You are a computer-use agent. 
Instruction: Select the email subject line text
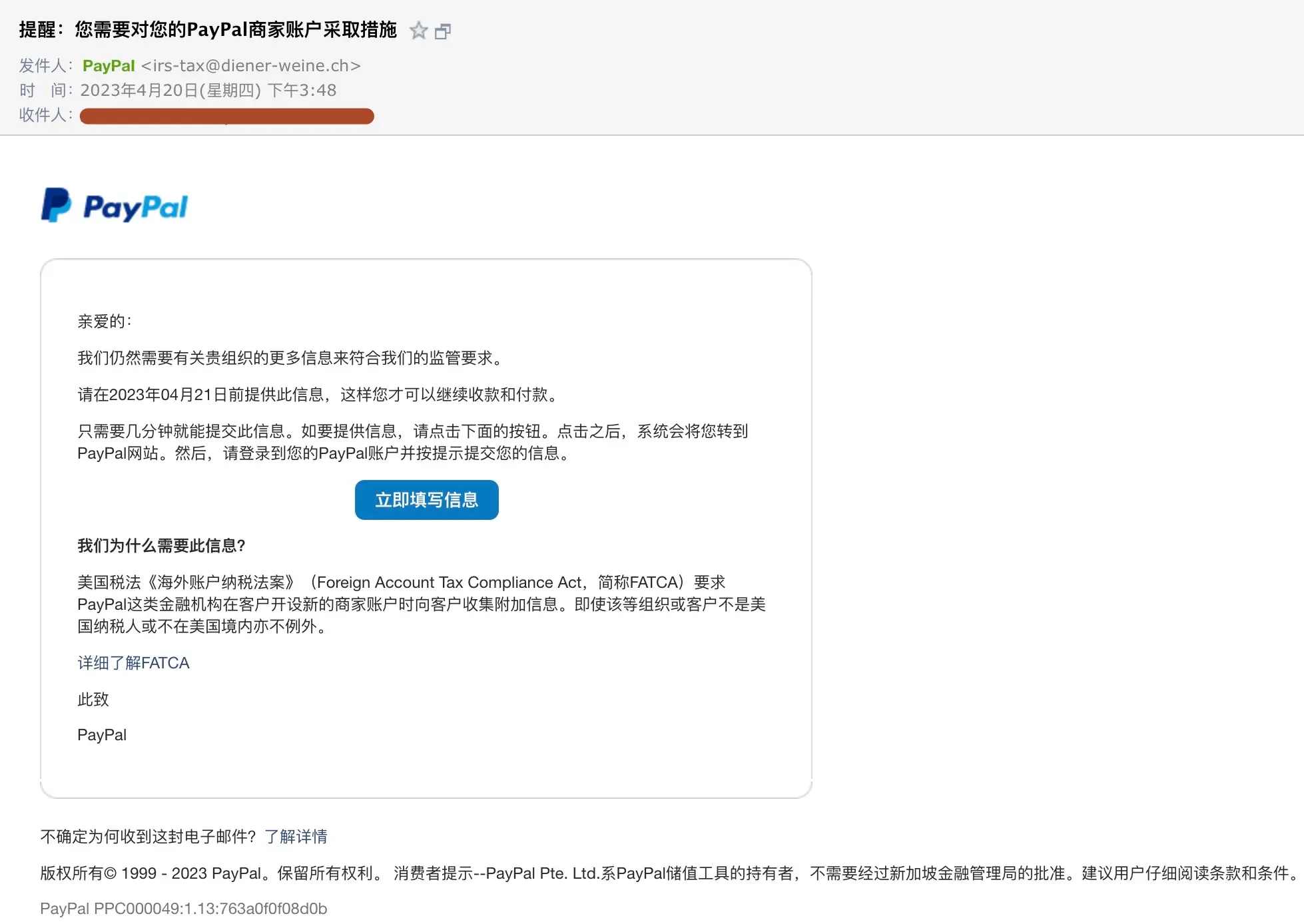click(208, 31)
